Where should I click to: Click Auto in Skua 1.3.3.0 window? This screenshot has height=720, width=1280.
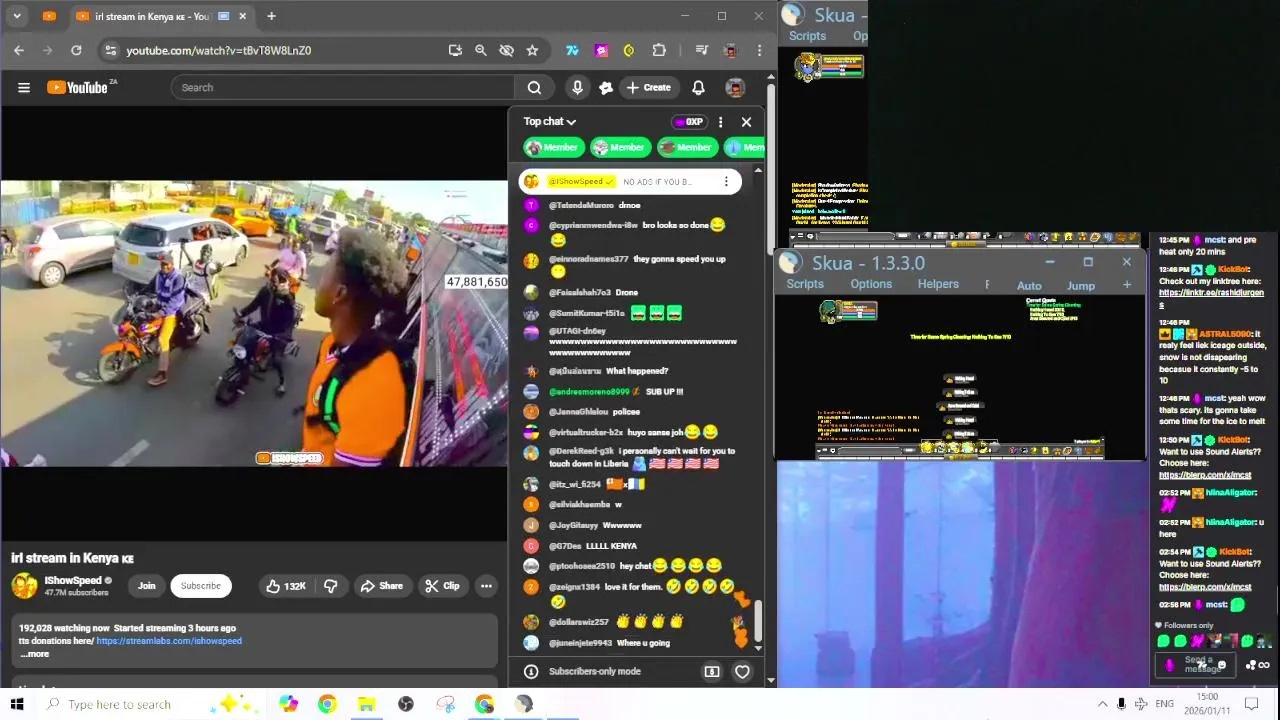pos(1029,286)
